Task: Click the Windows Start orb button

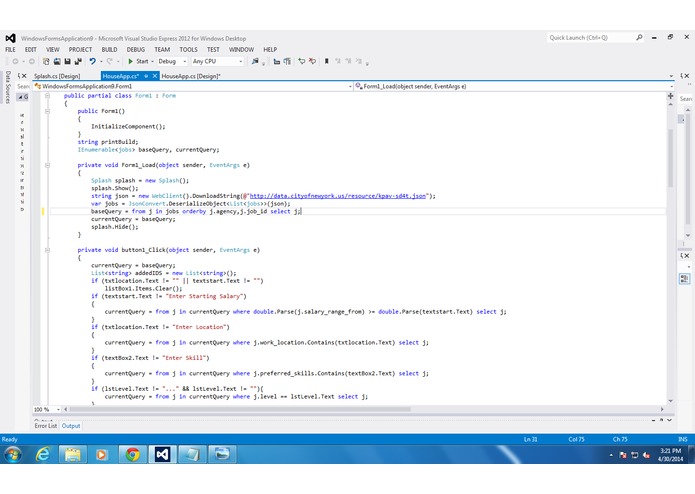Action: tap(13, 455)
